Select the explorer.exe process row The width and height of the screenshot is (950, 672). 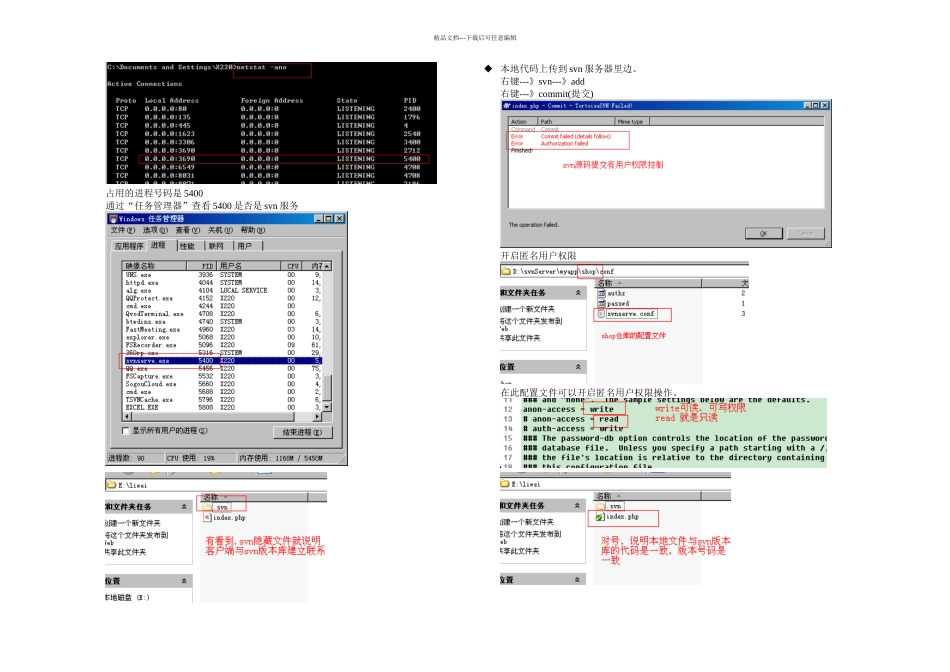click(223, 338)
